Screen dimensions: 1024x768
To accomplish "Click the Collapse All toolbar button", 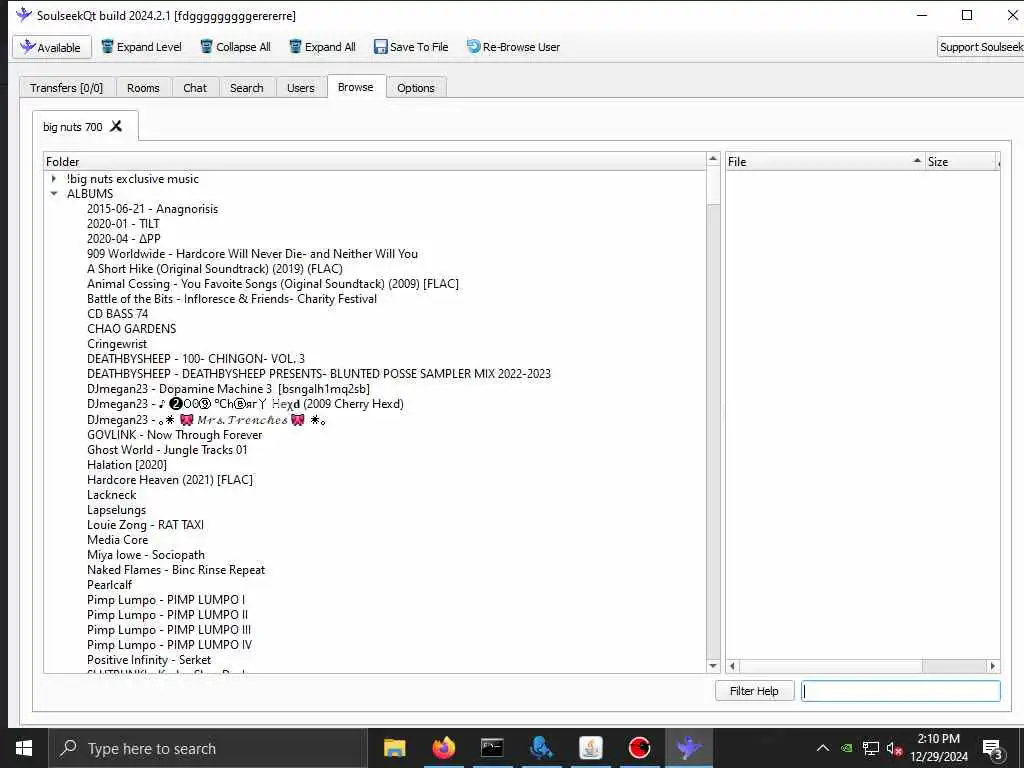I will [235, 47].
